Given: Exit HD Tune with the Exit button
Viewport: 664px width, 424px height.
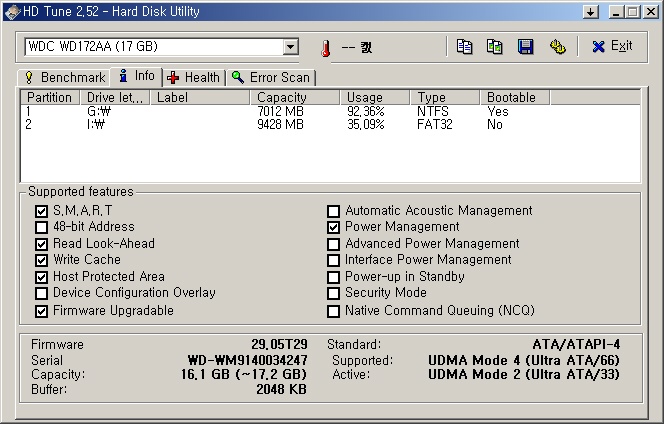Looking at the screenshot, I should 612,46.
